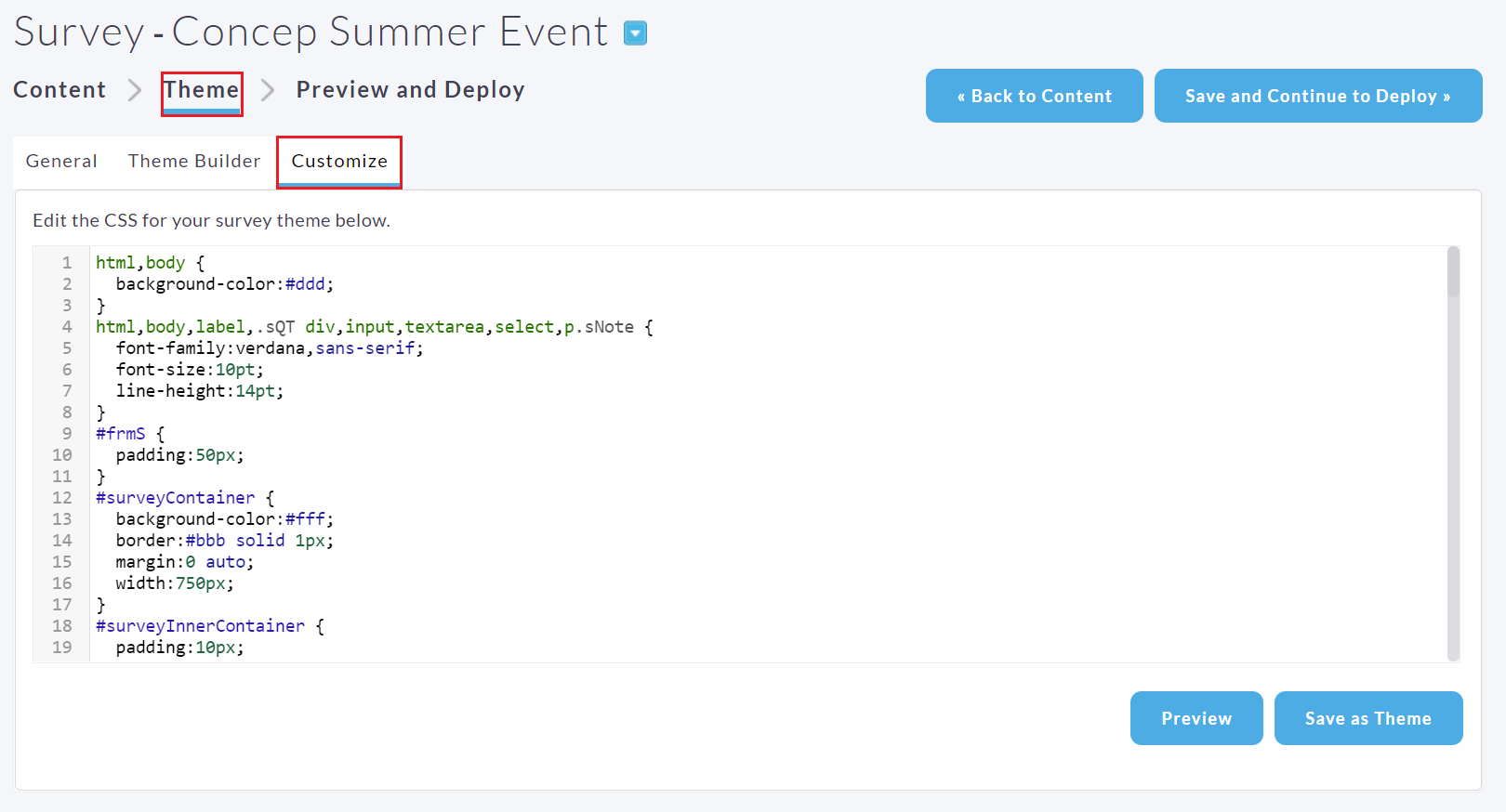The image size is (1506, 812).
Task: Click on the 'html,body {' code line
Action: click(150, 263)
